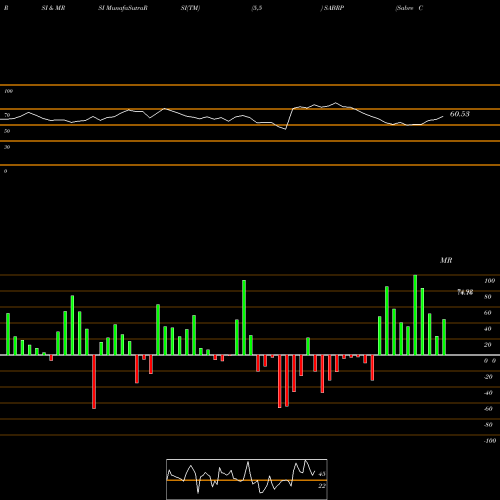The height and width of the screenshot is (500, 500).
Task: Click the RSI value 60.53 label
Action: coord(460,114)
